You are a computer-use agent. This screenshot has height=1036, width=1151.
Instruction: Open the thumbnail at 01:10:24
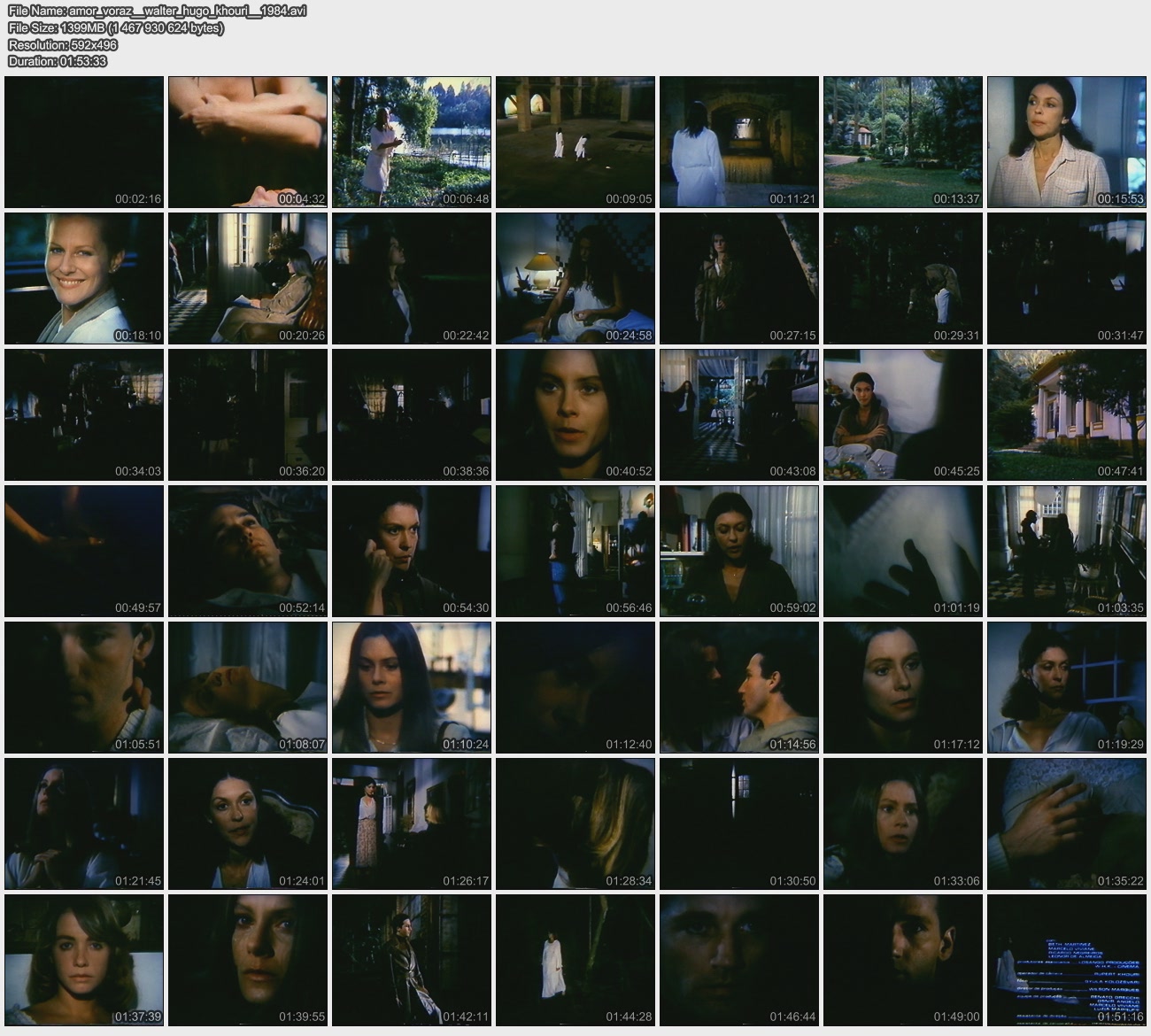411,687
